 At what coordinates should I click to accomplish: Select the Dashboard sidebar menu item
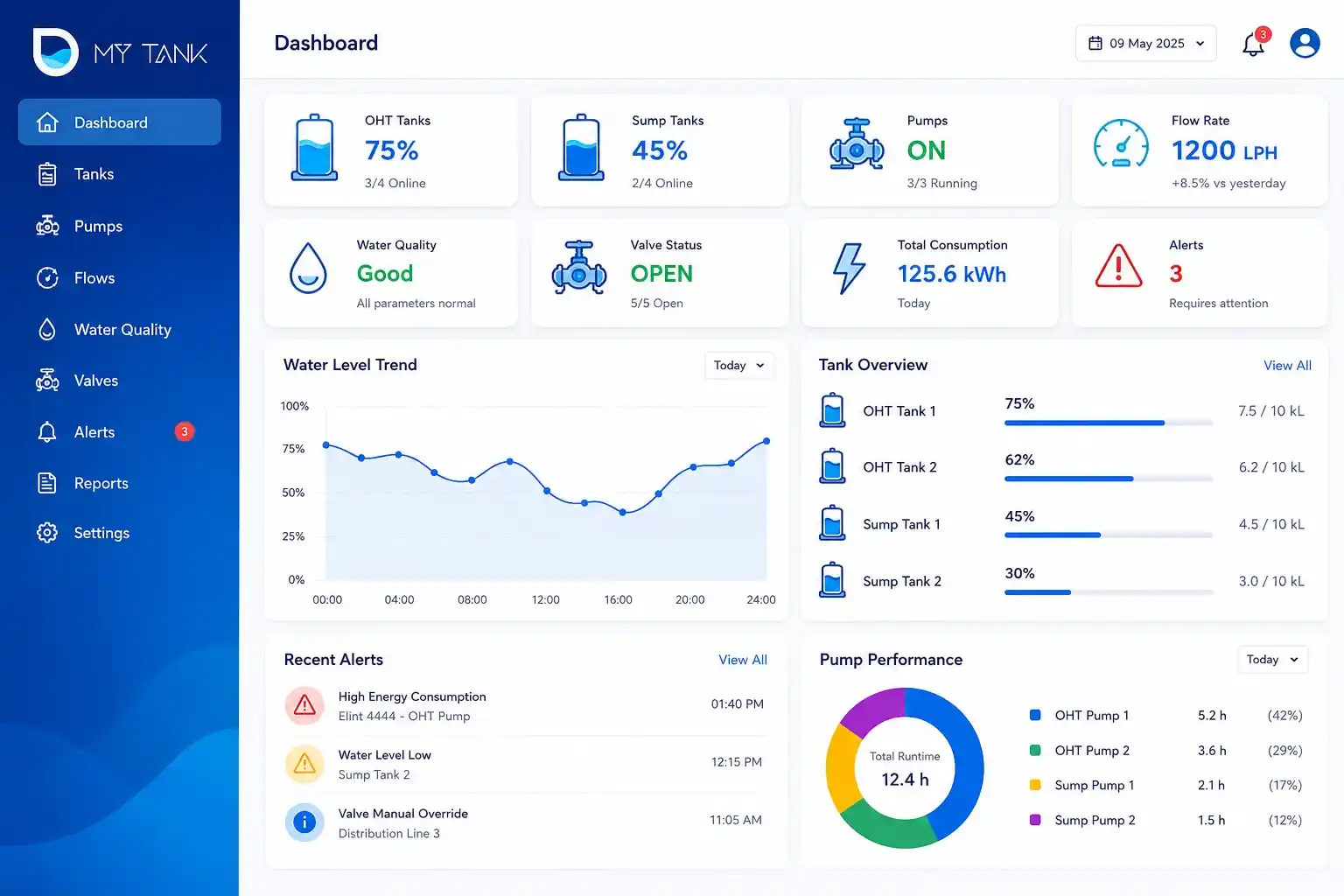coord(119,122)
